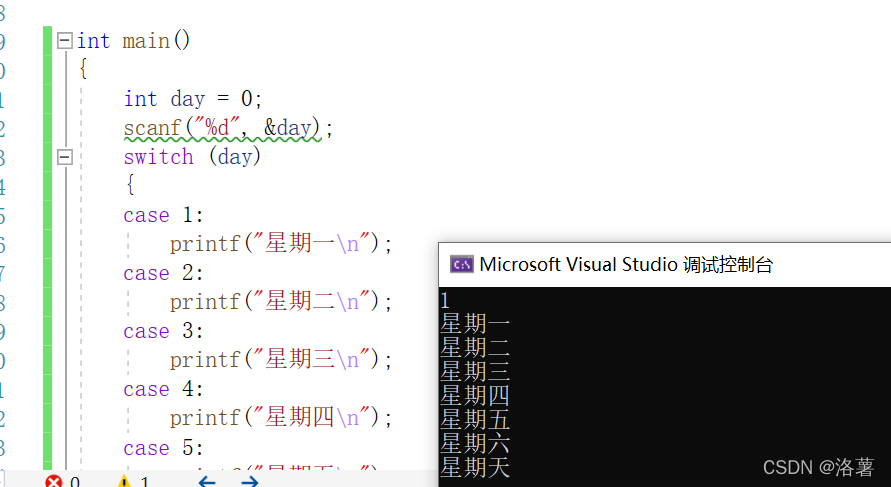Viewport: 891px width, 487px height.
Task: Click the 'int day = 0;' line
Action: tap(193, 99)
